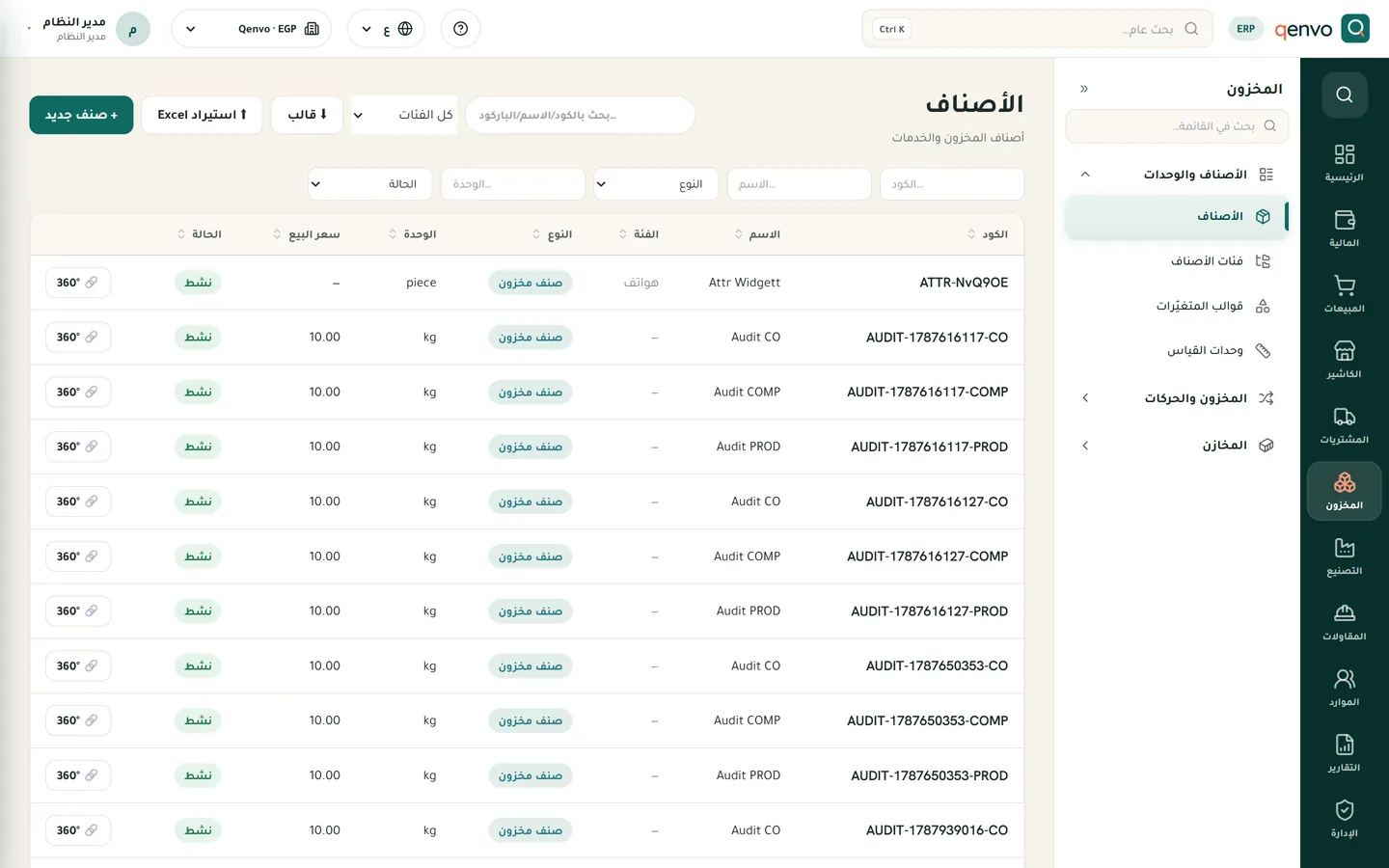The height and width of the screenshot is (868, 1389).
Task: Open the Home (الرئيسية) module icon
Action: [x=1344, y=163]
